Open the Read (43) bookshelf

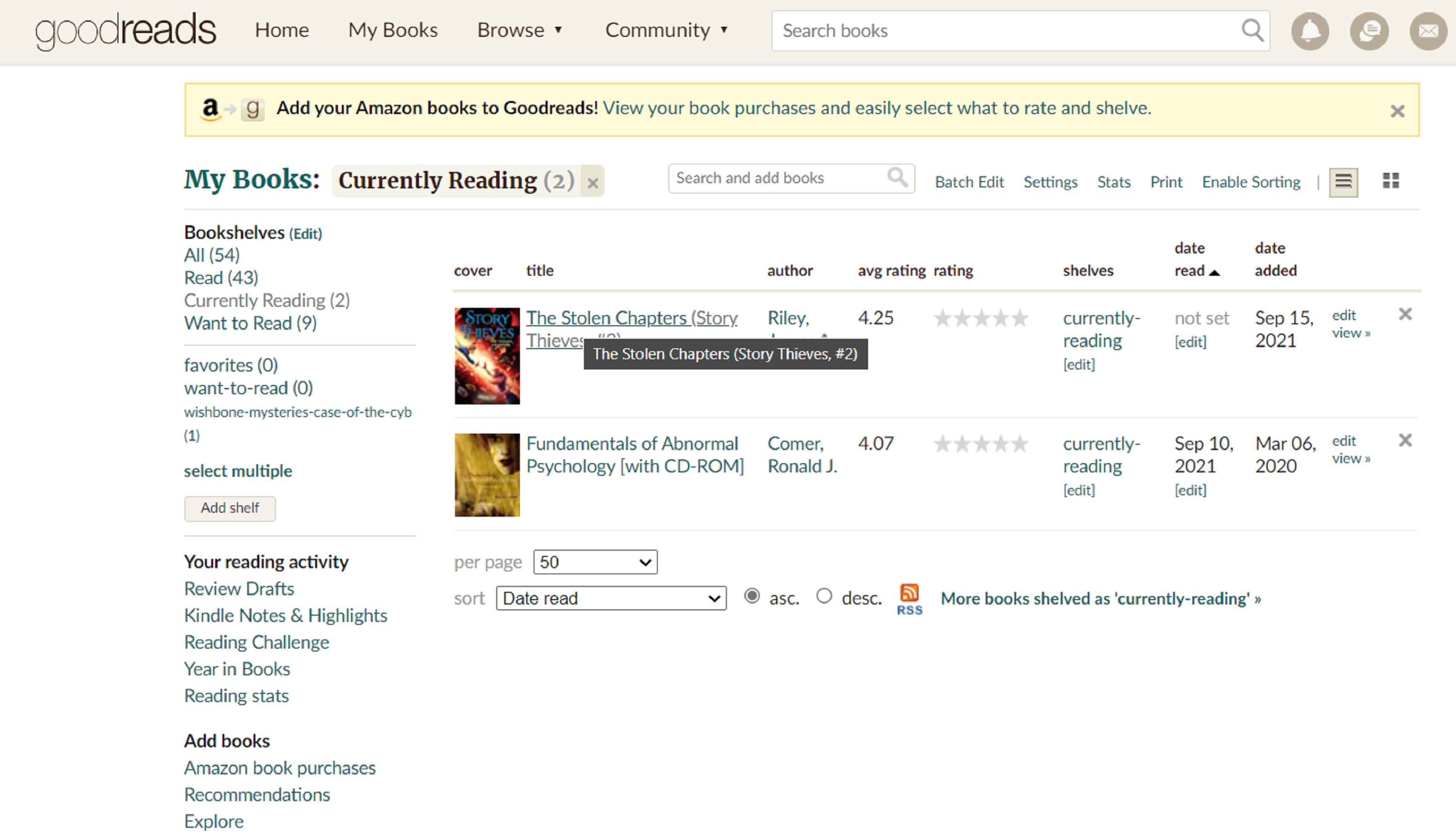click(x=221, y=277)
